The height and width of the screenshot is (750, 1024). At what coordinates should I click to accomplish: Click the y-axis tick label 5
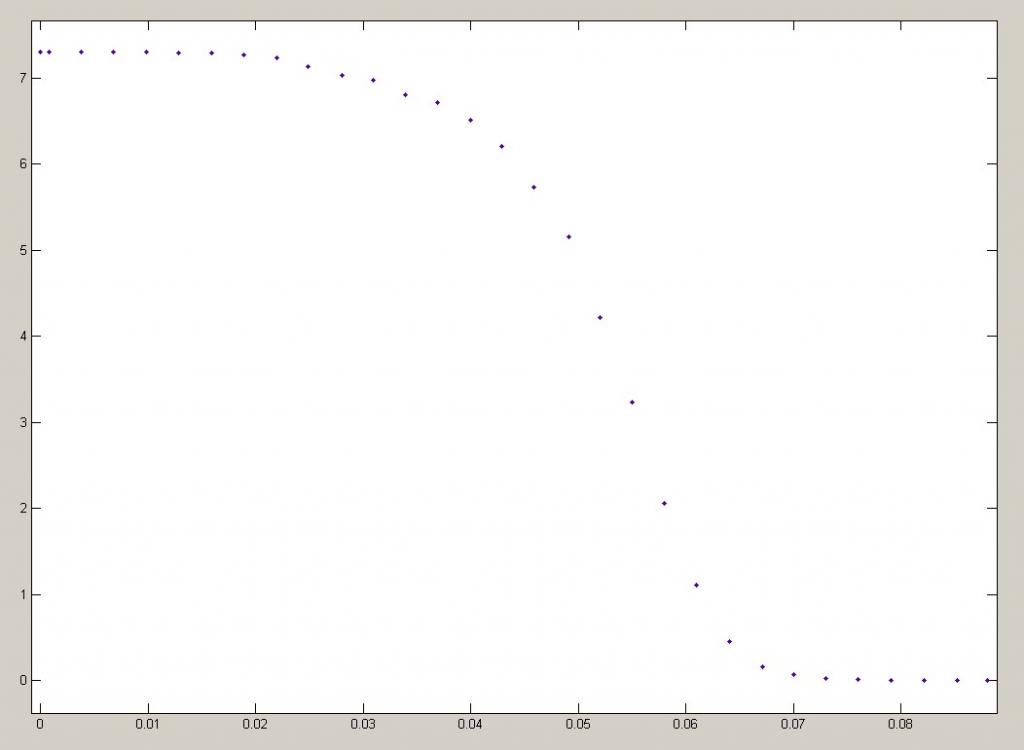click(22, 250)
